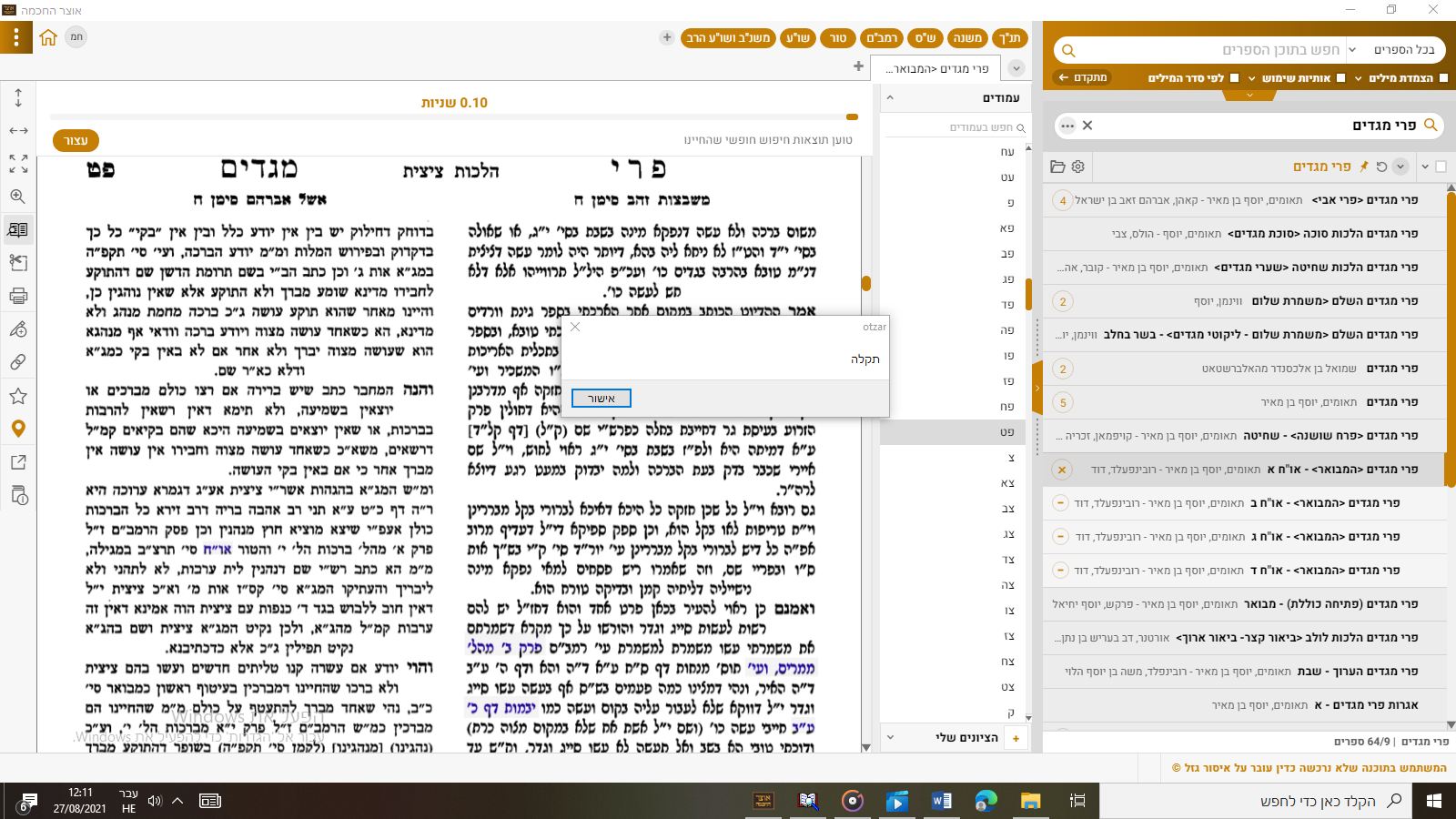The image size is (1456, 819).
Task: Click the fit-to-height vertical arrows icon
Action: [18, 97]
